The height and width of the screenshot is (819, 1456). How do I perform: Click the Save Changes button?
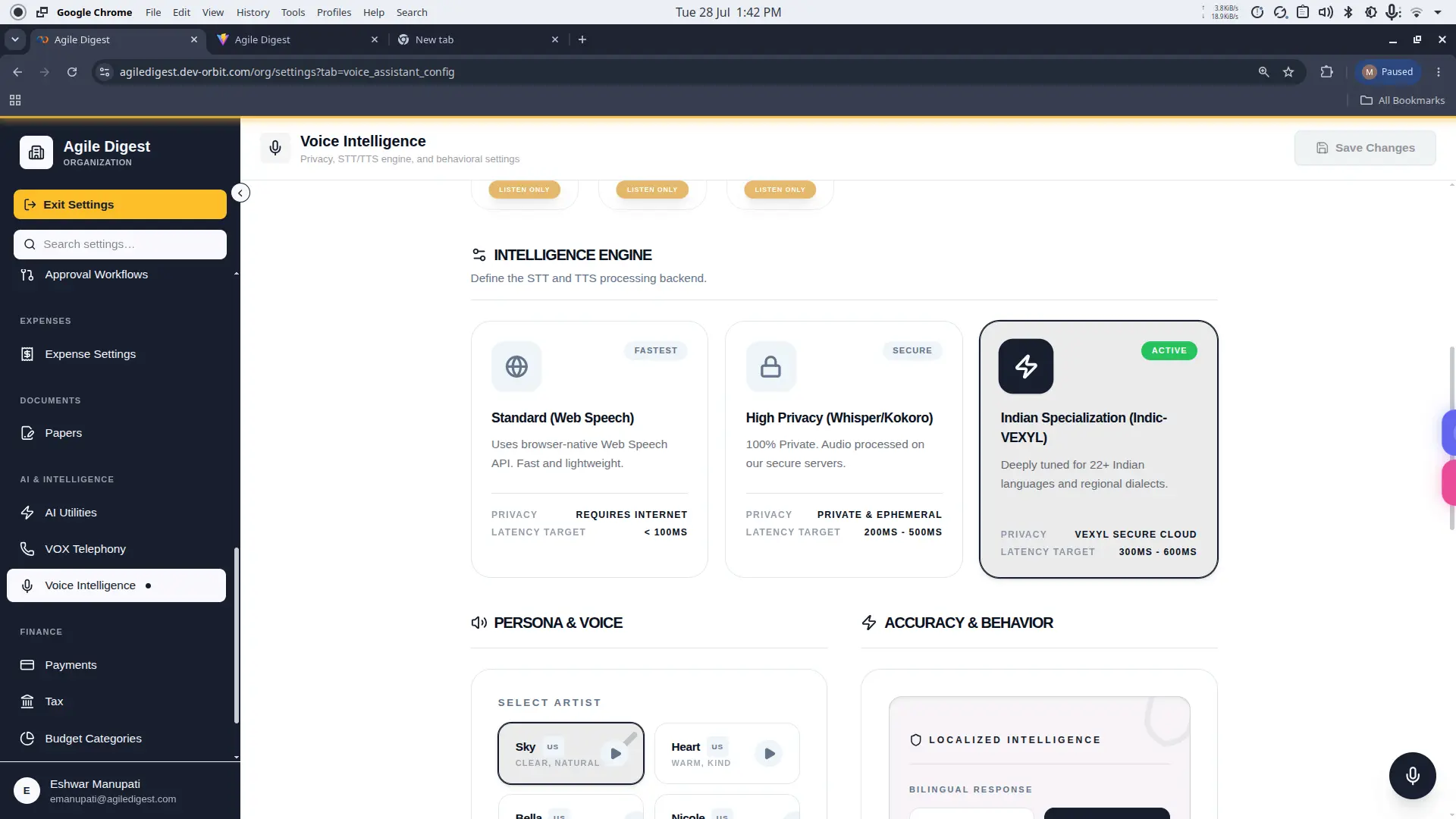1365,148
